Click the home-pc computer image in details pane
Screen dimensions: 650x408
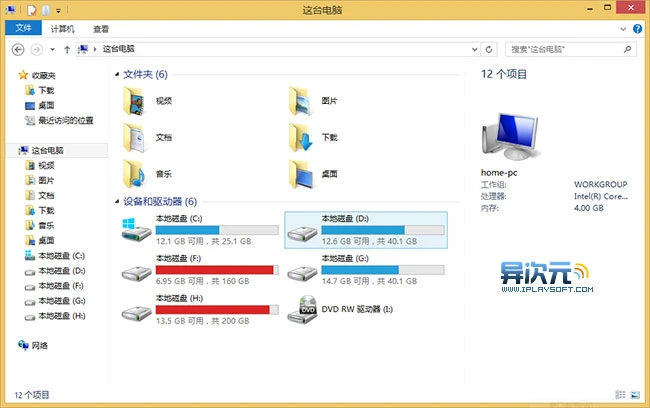point(510,136)
